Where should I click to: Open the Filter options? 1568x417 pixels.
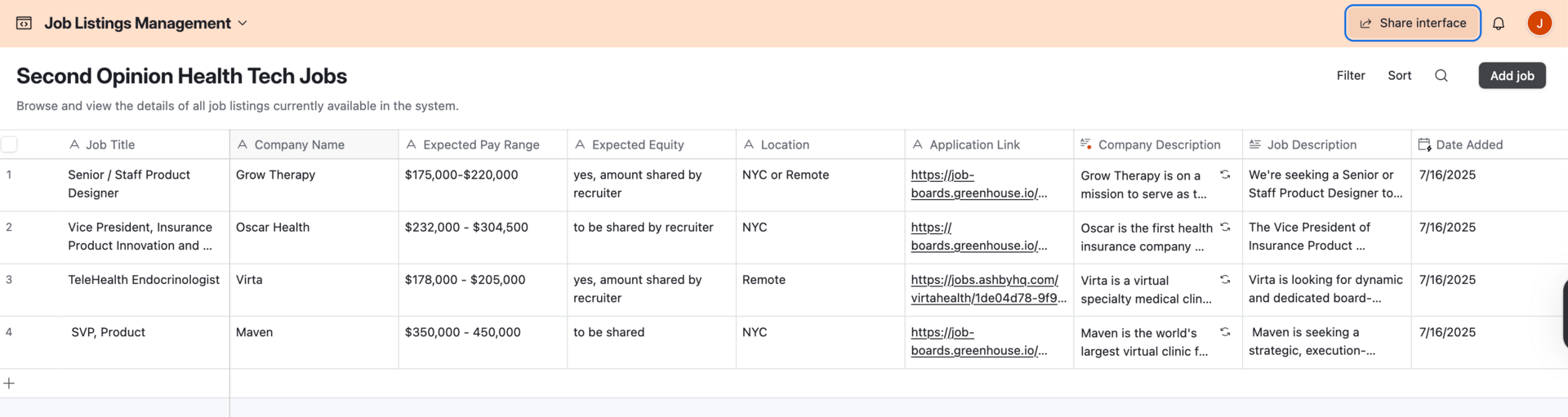[1351, 75]
